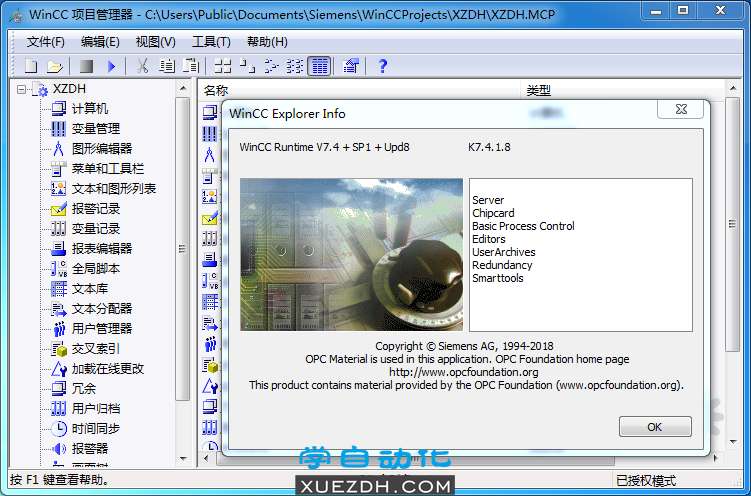
Task: Click the 已授权模式 status bar entry
Action: (x=646, y=480)
